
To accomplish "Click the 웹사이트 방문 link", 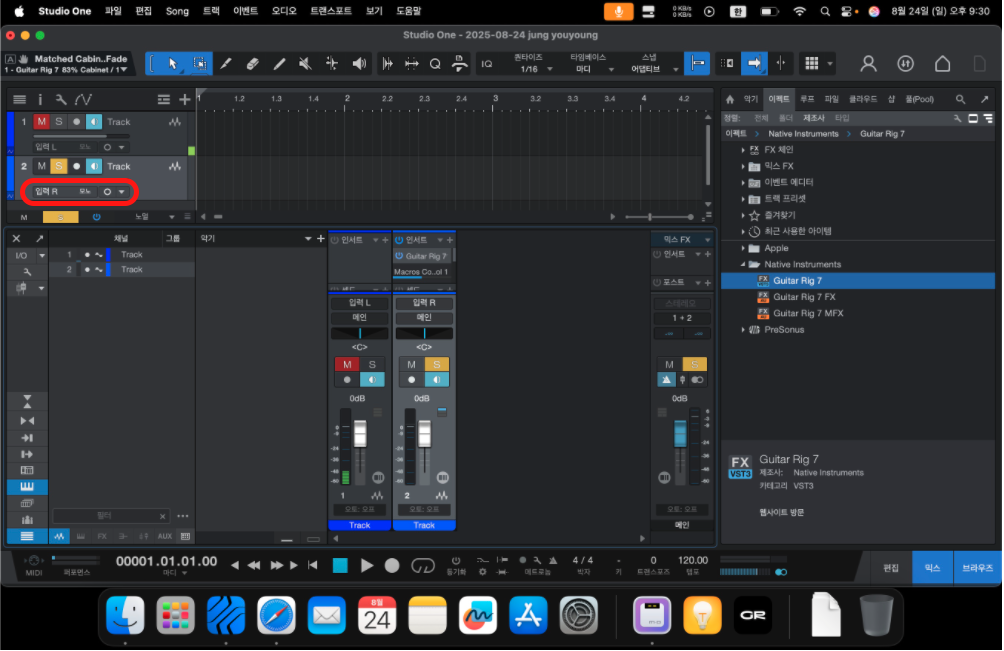I will click(x=781, y=512).
